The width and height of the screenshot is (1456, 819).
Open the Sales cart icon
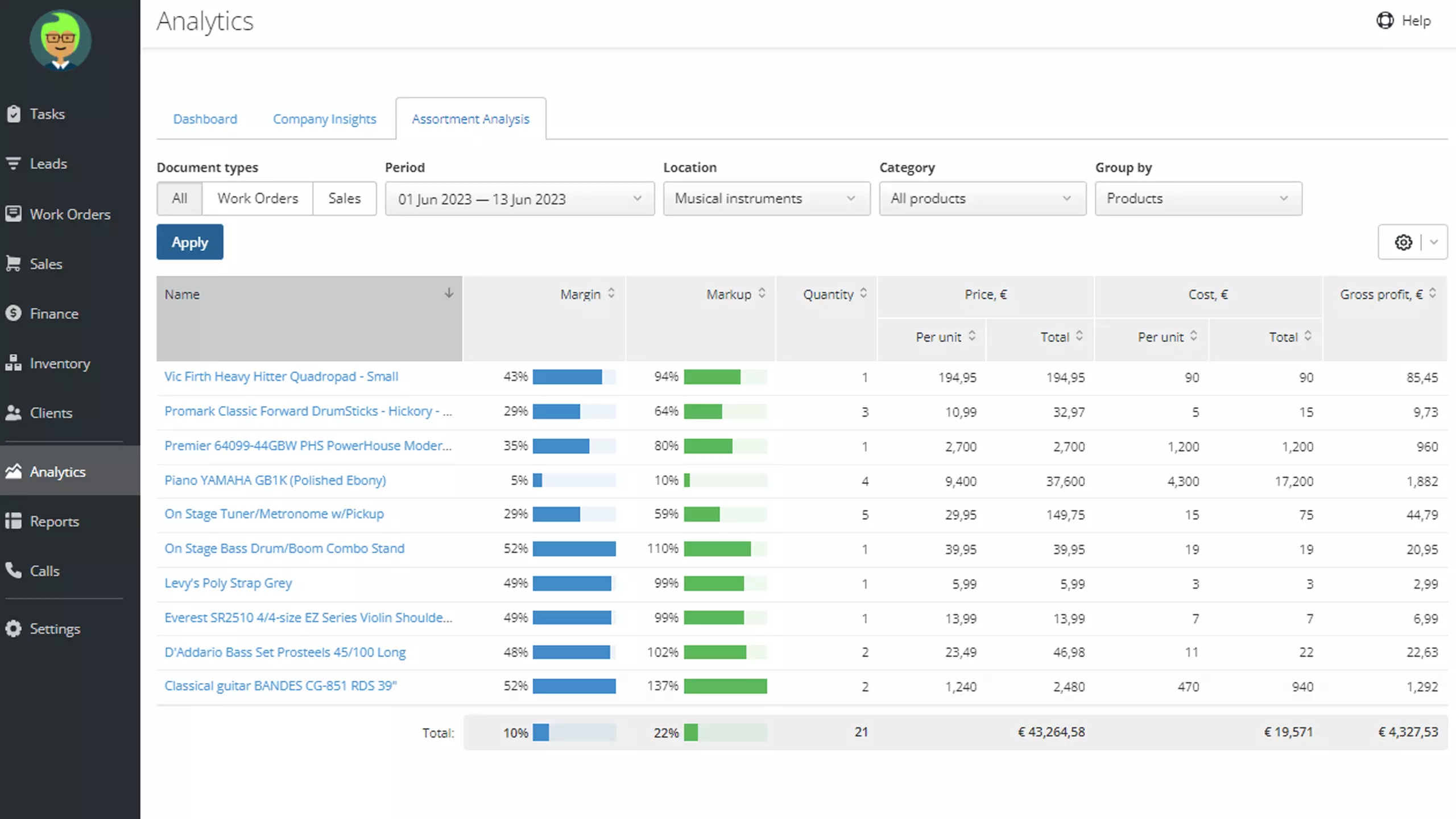pyautogui.click(x=14, y=263)
